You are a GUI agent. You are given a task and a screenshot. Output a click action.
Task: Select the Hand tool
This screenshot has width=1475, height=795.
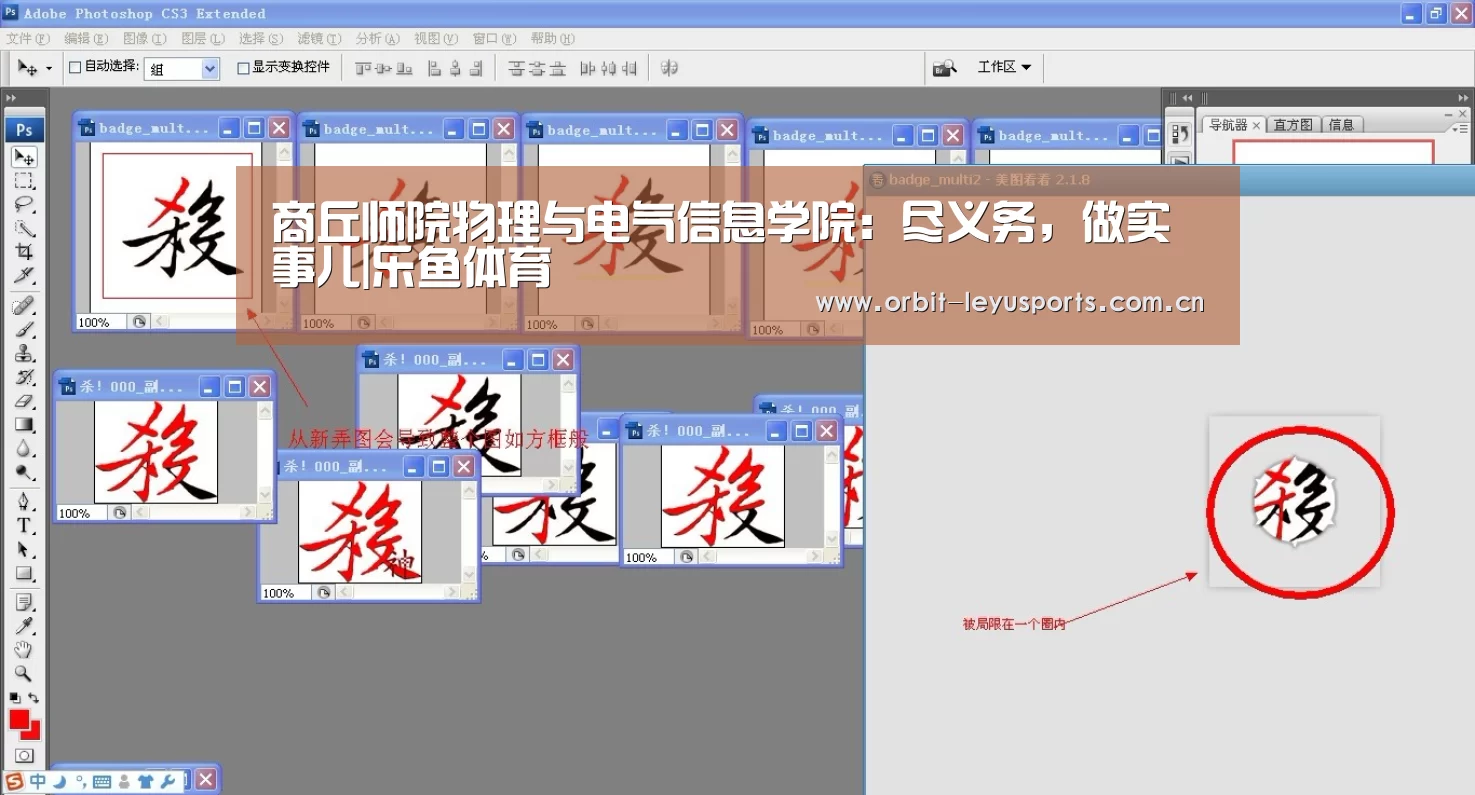click(x=24, y=651)
